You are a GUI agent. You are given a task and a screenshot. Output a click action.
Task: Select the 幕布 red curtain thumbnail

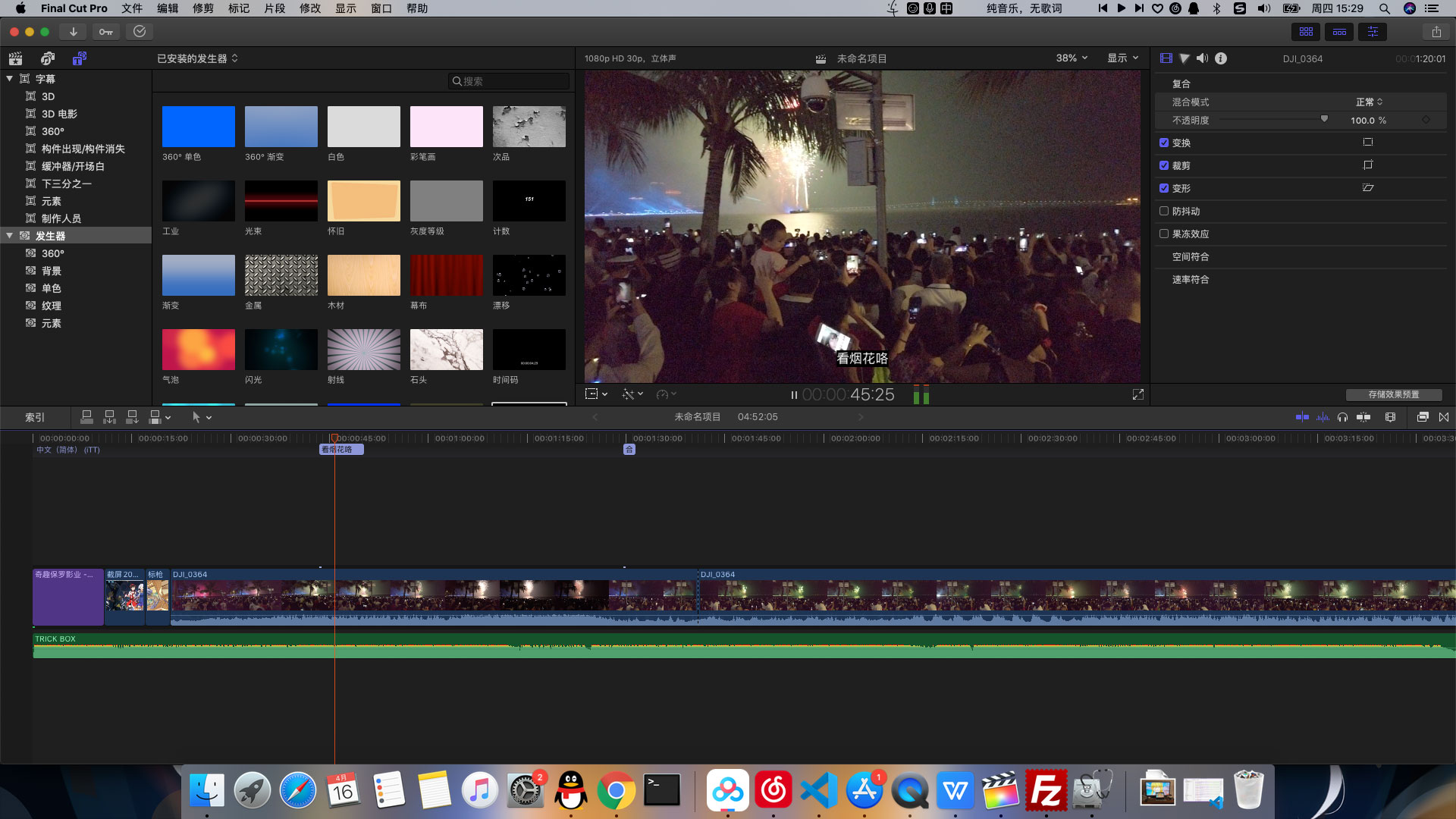click(x=447, y=275)
